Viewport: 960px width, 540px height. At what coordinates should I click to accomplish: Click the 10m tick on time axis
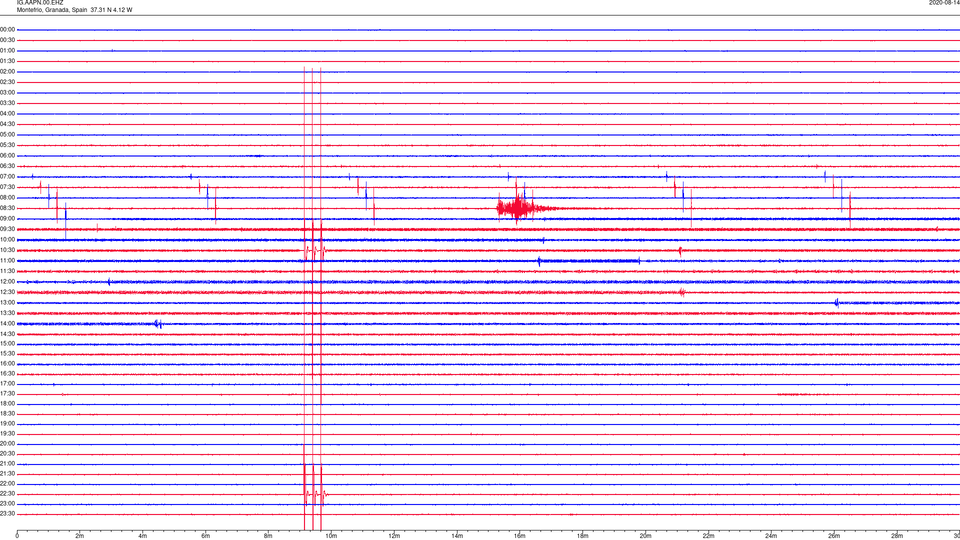(x=331, y=536)
